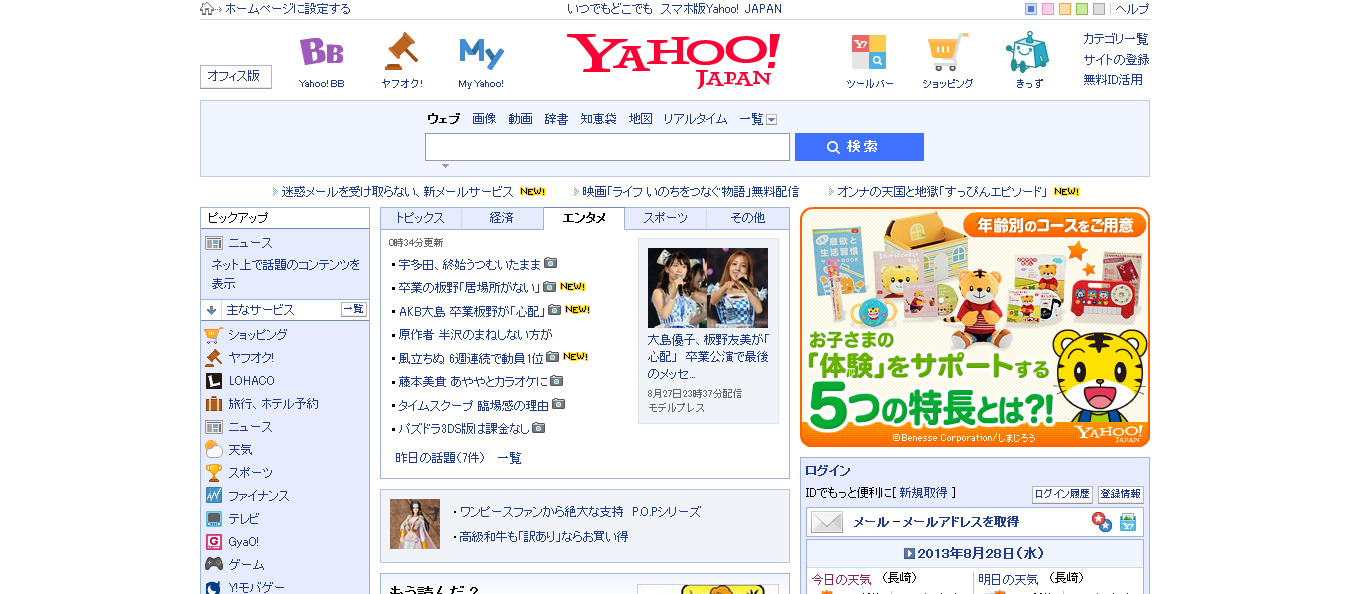Select the 知恵袋 search category
This screenshot has width=1349, height=594.
coord(598,119)
